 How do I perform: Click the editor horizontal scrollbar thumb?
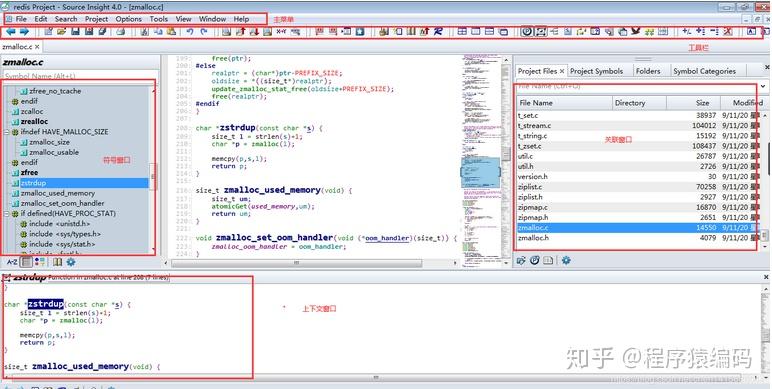[x=296, y=263]
